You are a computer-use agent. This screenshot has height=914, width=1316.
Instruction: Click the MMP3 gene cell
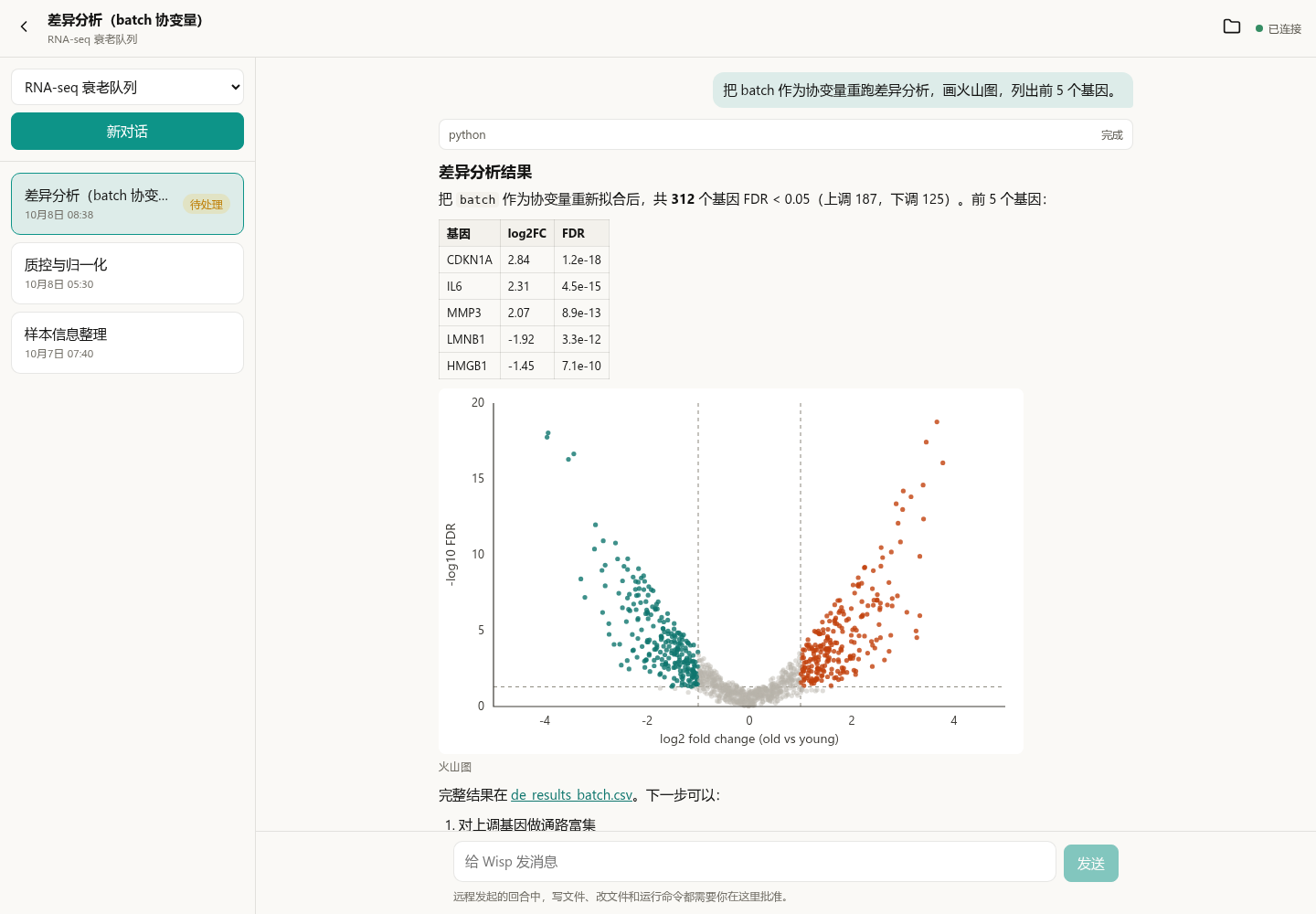tap(470, 313)
